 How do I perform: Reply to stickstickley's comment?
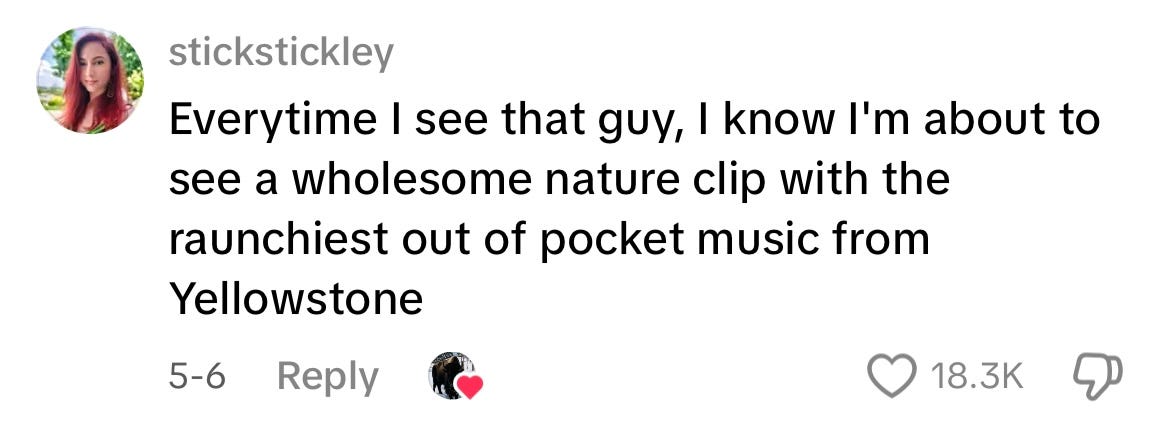(328, 378)
